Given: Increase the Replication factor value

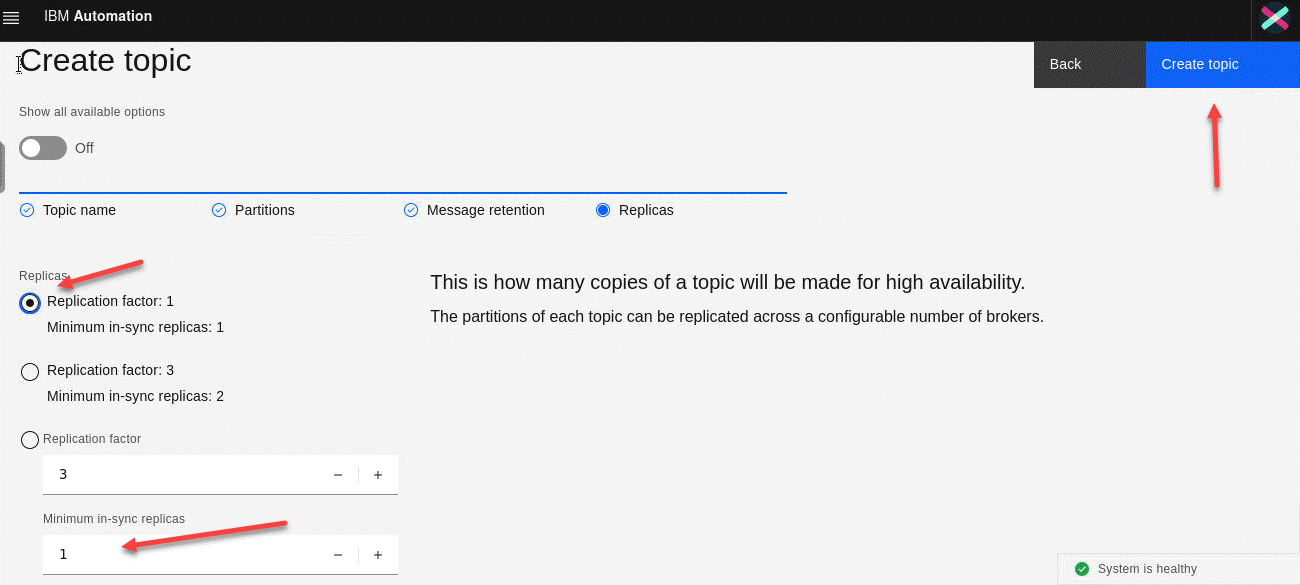Looking at the screenshot, I should [x=378, y=475].
